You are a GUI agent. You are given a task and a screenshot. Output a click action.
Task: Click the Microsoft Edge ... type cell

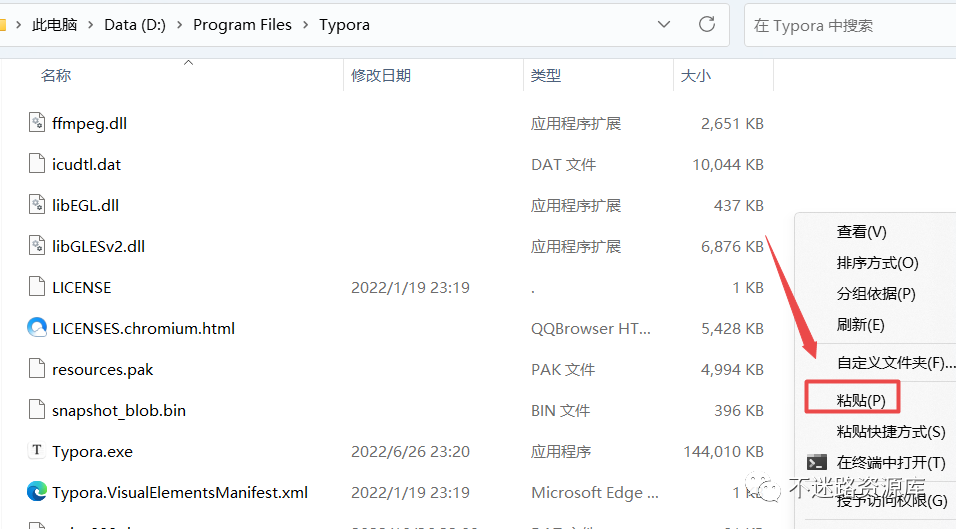click(595, 492)
